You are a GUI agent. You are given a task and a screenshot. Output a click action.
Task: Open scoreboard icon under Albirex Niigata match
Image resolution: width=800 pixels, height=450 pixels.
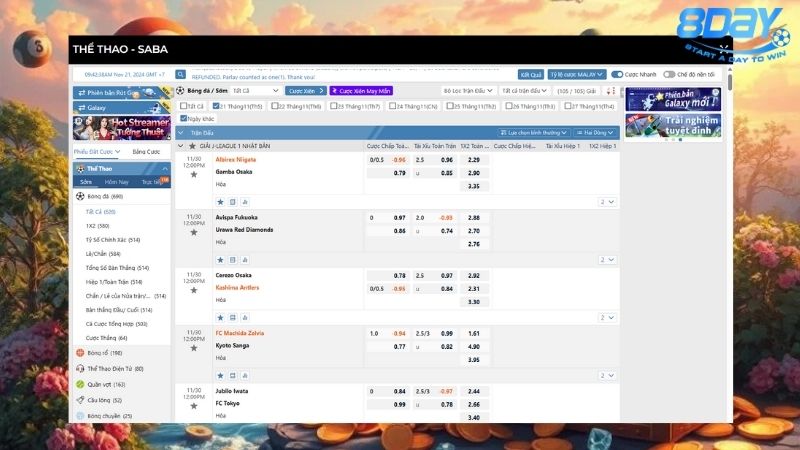click(x=233, y=202)
